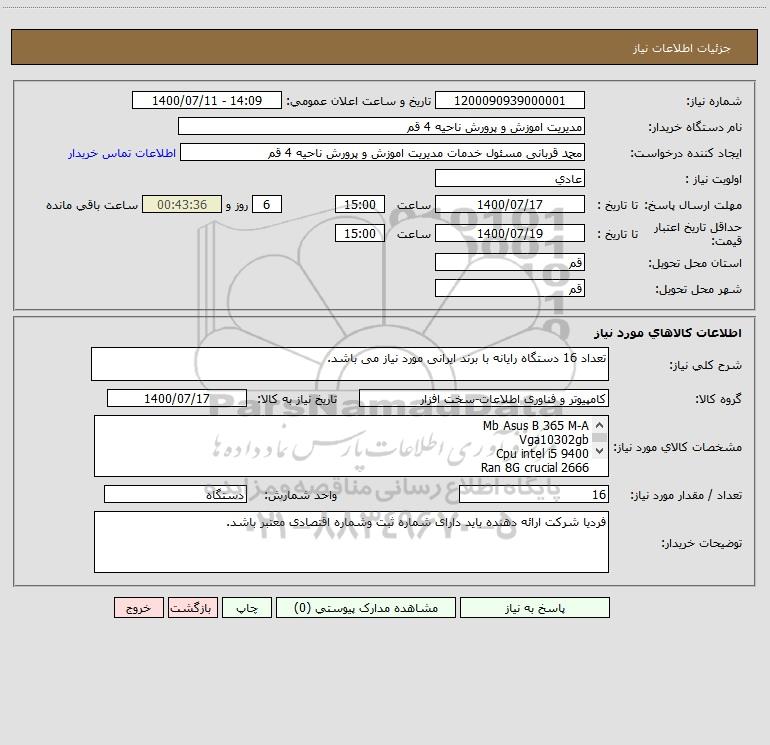Click the announcement date field 1400/07/11 - 14:09
770x745 pixels.
pos(207,100)
